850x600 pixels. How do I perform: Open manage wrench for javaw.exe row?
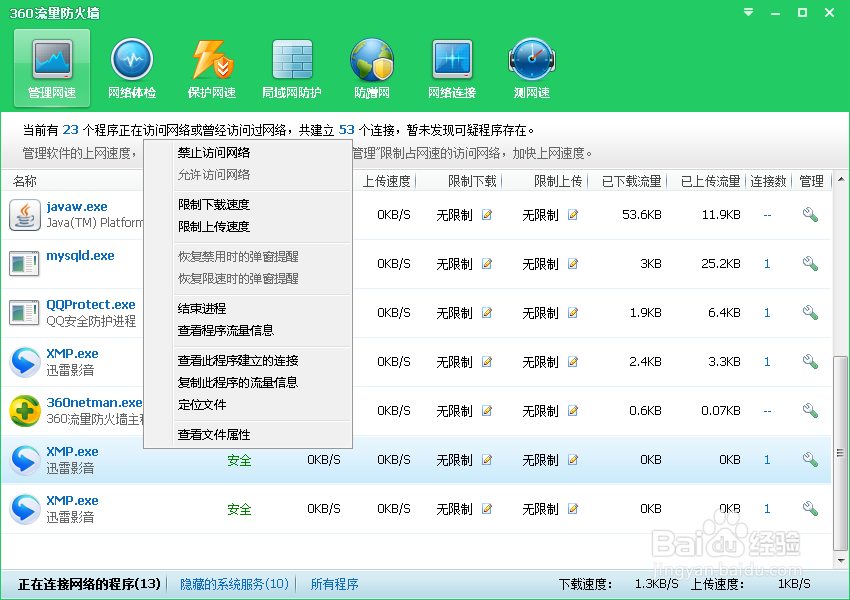point(810,215)
